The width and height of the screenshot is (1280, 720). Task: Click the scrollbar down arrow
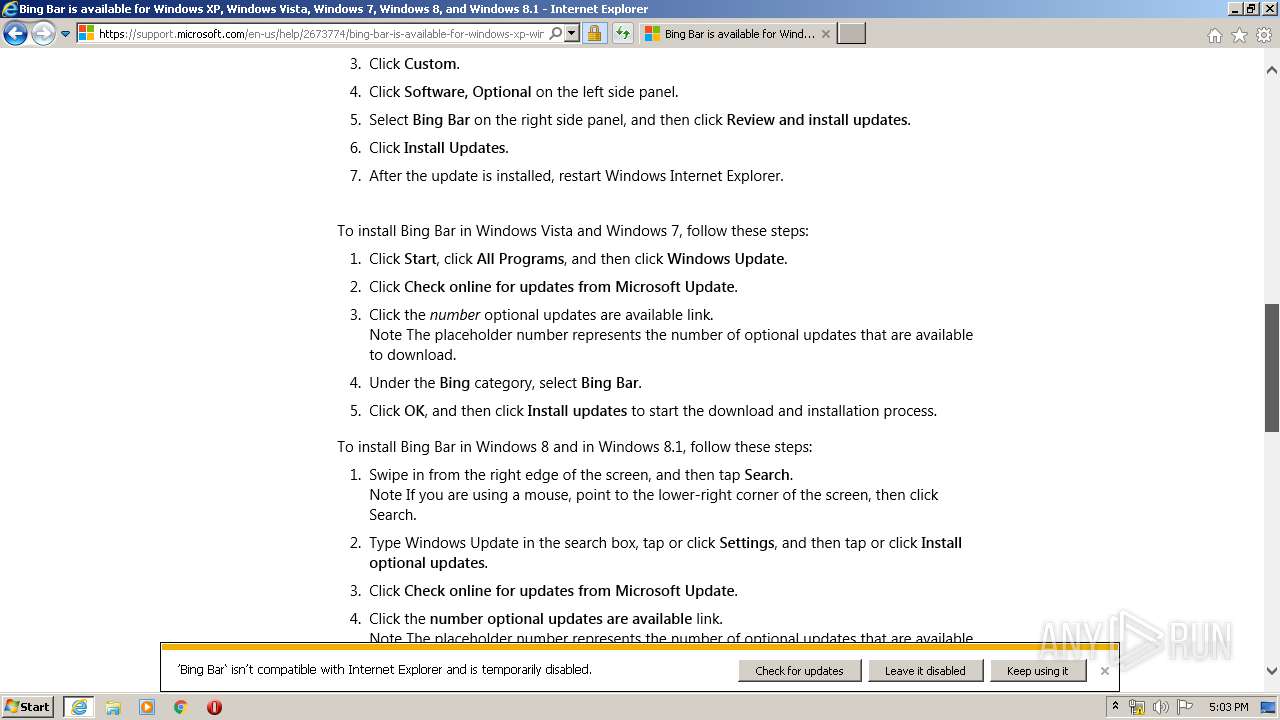coord(1272,671)
